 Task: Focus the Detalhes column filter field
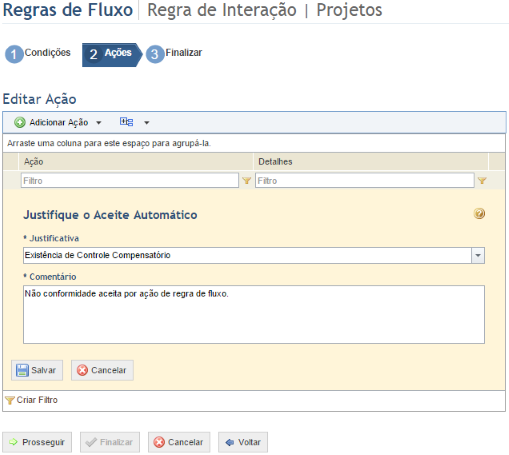tap(365, 180)
